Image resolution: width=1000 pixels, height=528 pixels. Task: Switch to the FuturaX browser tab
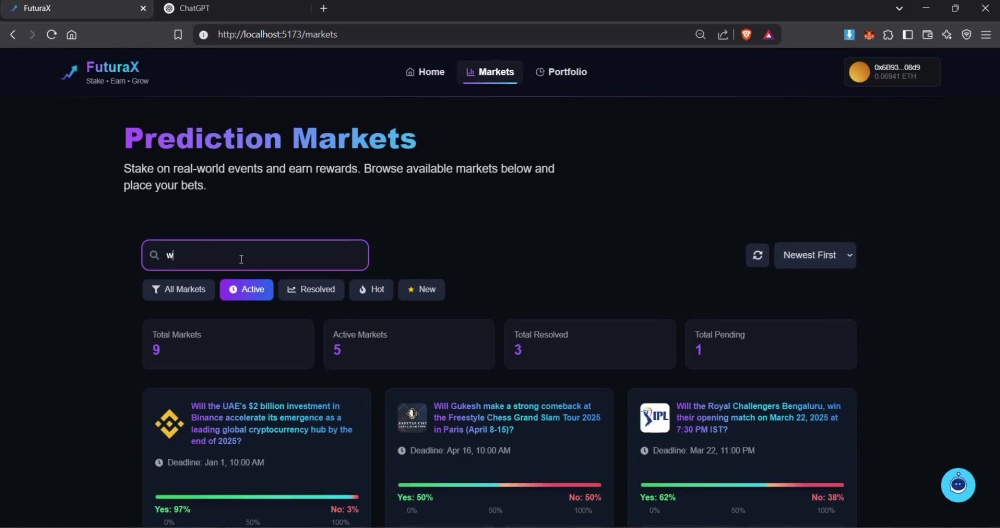[75, 8]
